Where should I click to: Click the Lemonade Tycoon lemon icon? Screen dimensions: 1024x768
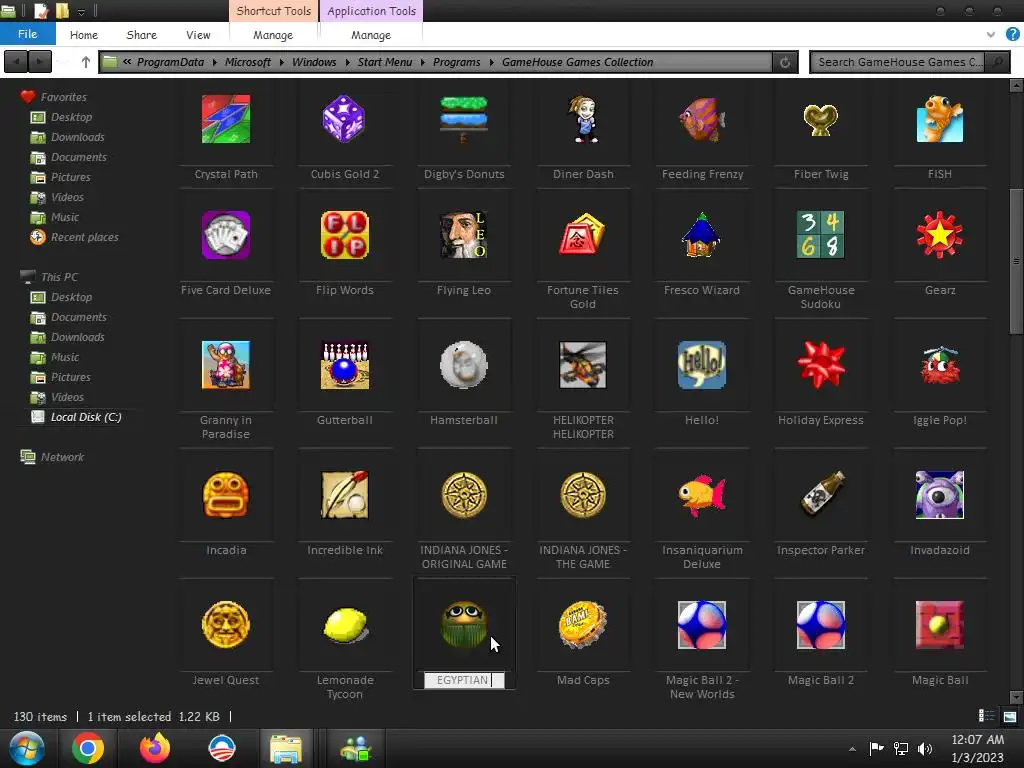point(344,625)
